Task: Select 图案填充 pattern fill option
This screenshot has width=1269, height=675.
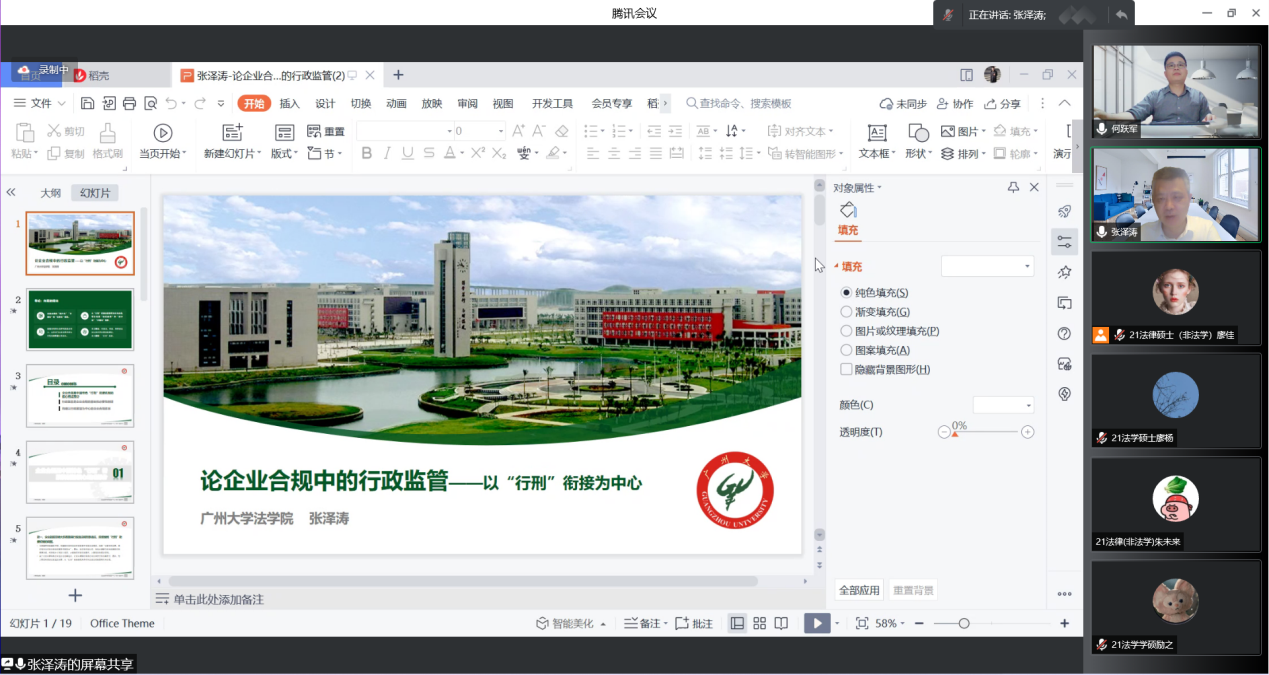Action: click(847, 350)
